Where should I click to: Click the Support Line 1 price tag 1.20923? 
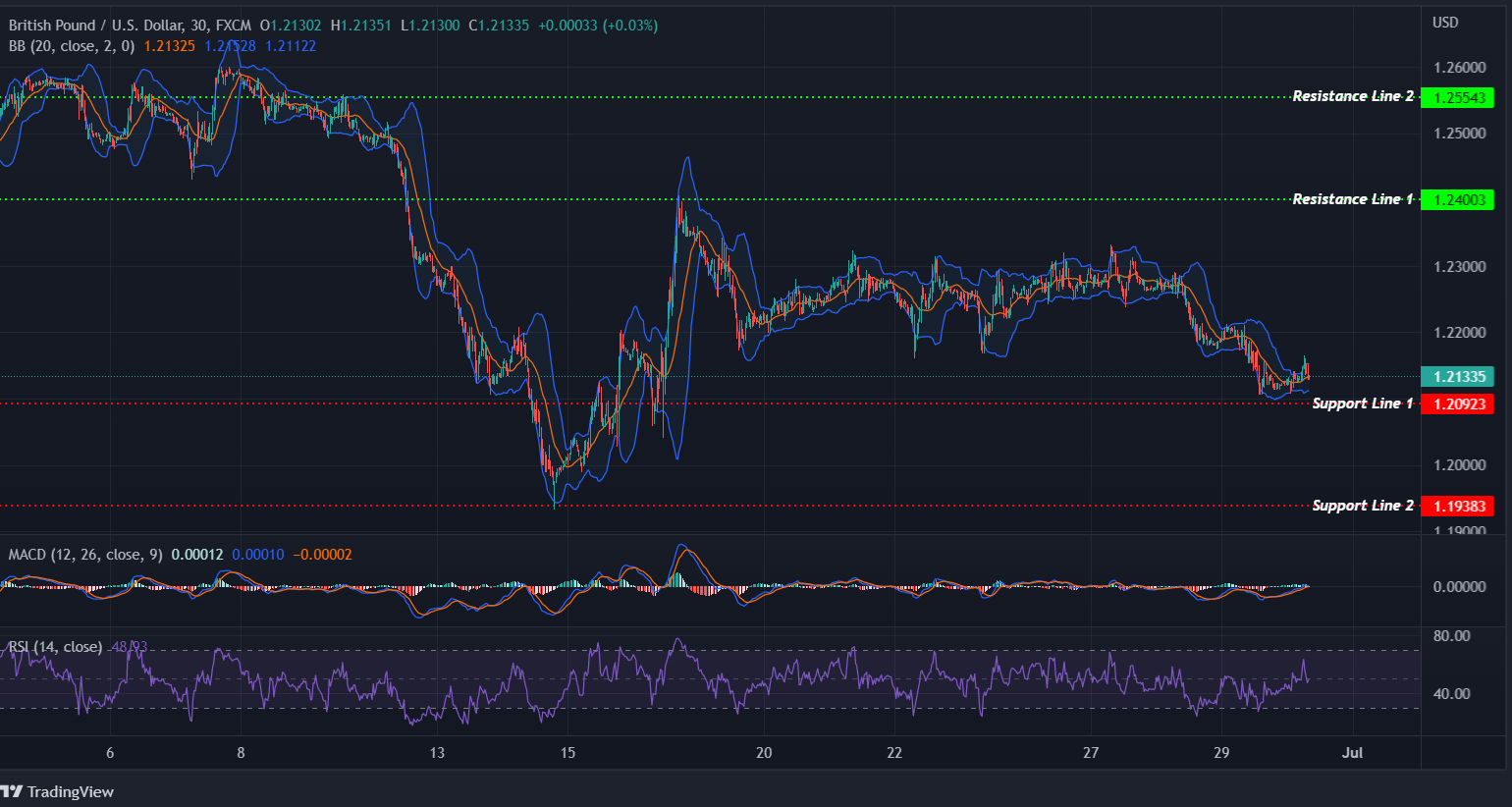coord(1458,403)
